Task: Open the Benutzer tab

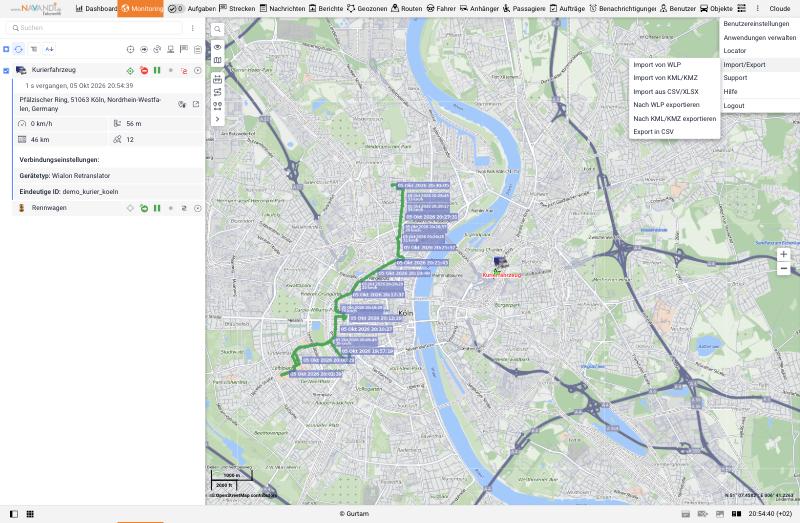Action: click(678, 9)
